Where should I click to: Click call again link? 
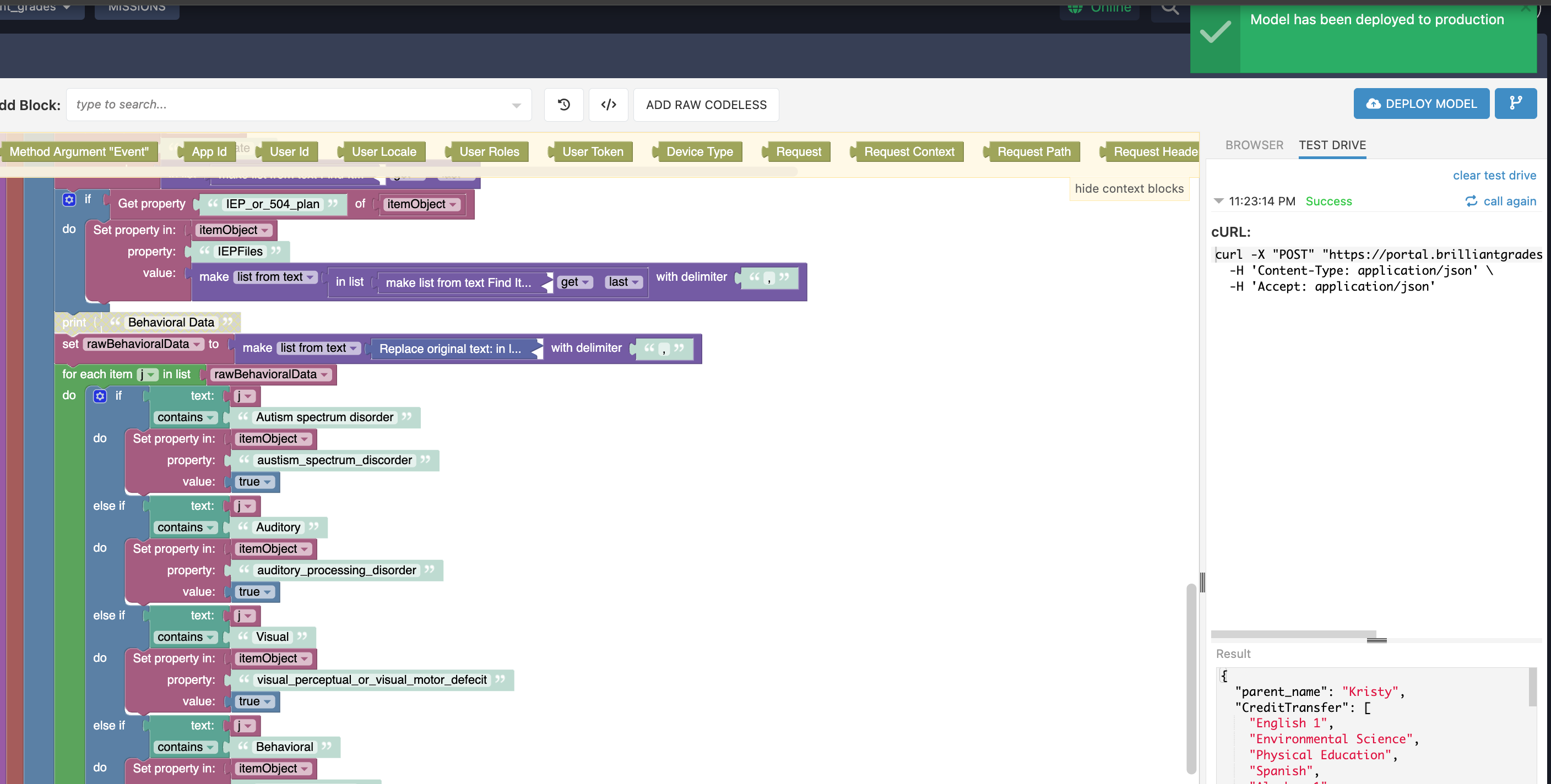pos(1510,202)
